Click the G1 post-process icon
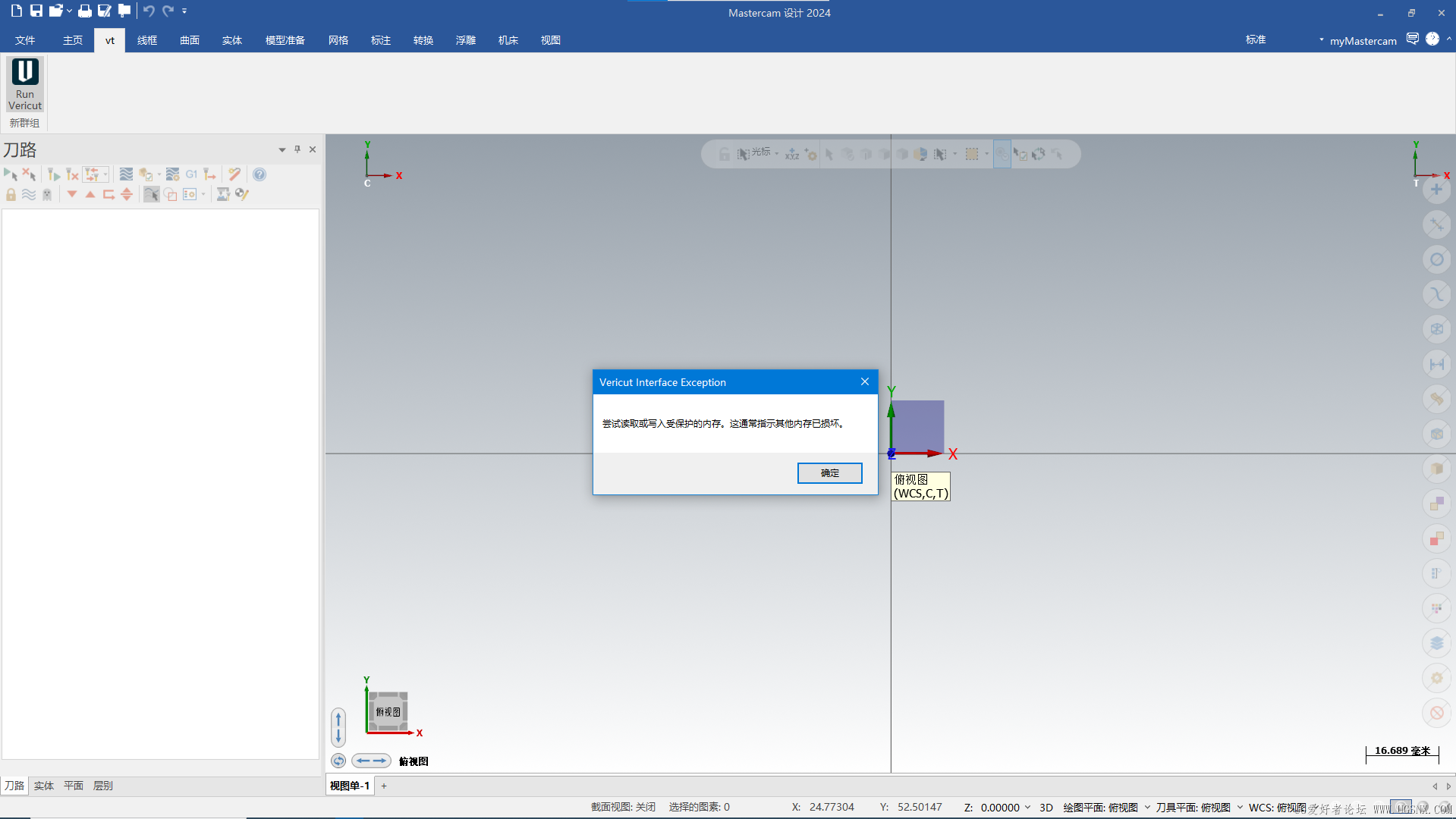Screen dimensions: 1456x819 pos(191,174)
